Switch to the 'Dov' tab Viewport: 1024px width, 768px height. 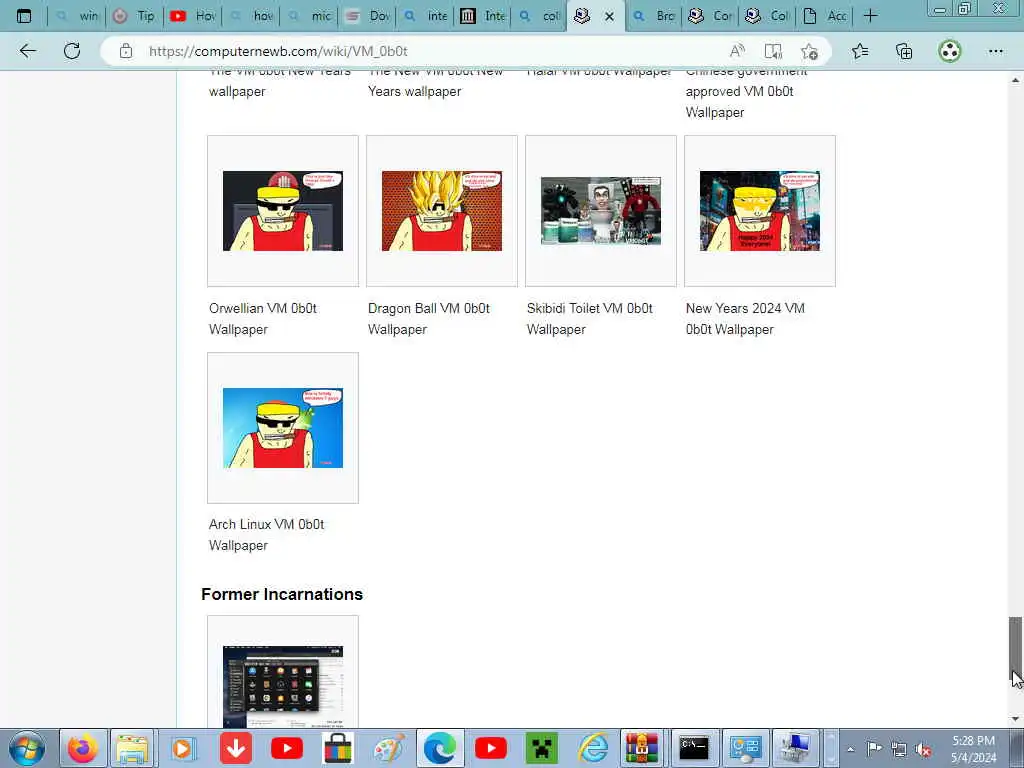[x=367, y=16]
